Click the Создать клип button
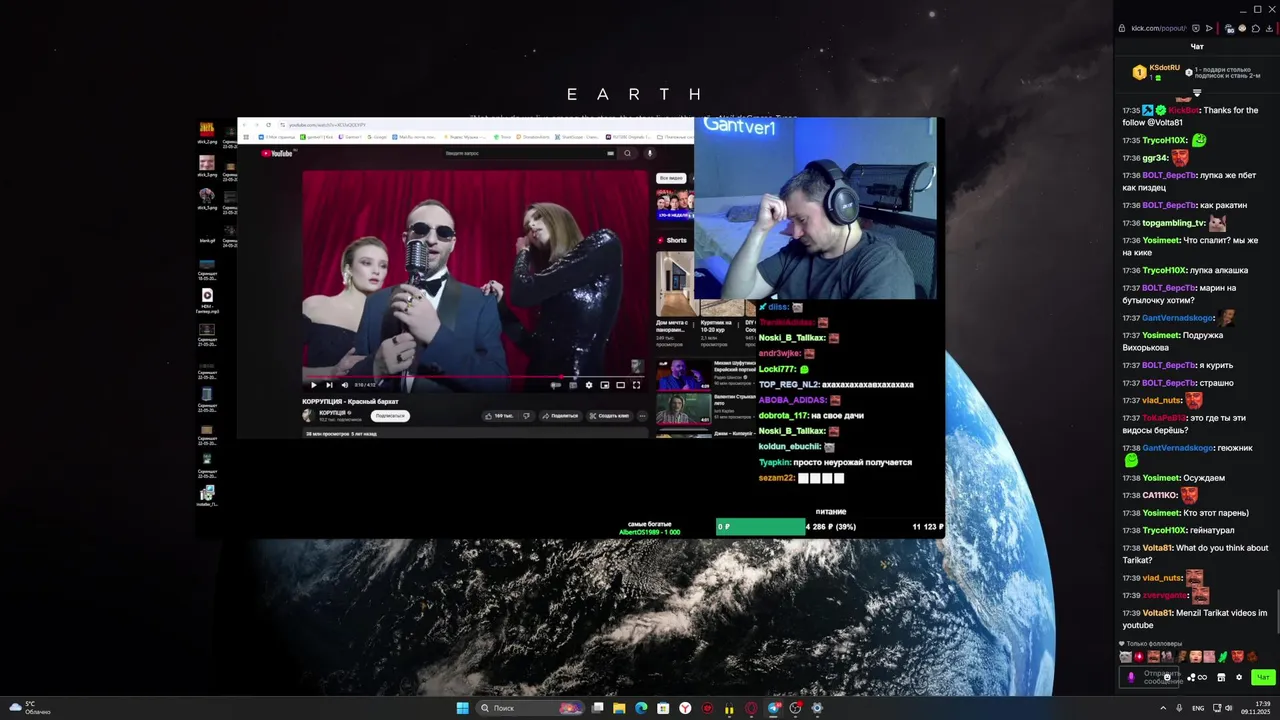The height and width of the screenshot is (720, 1280). 609,415
